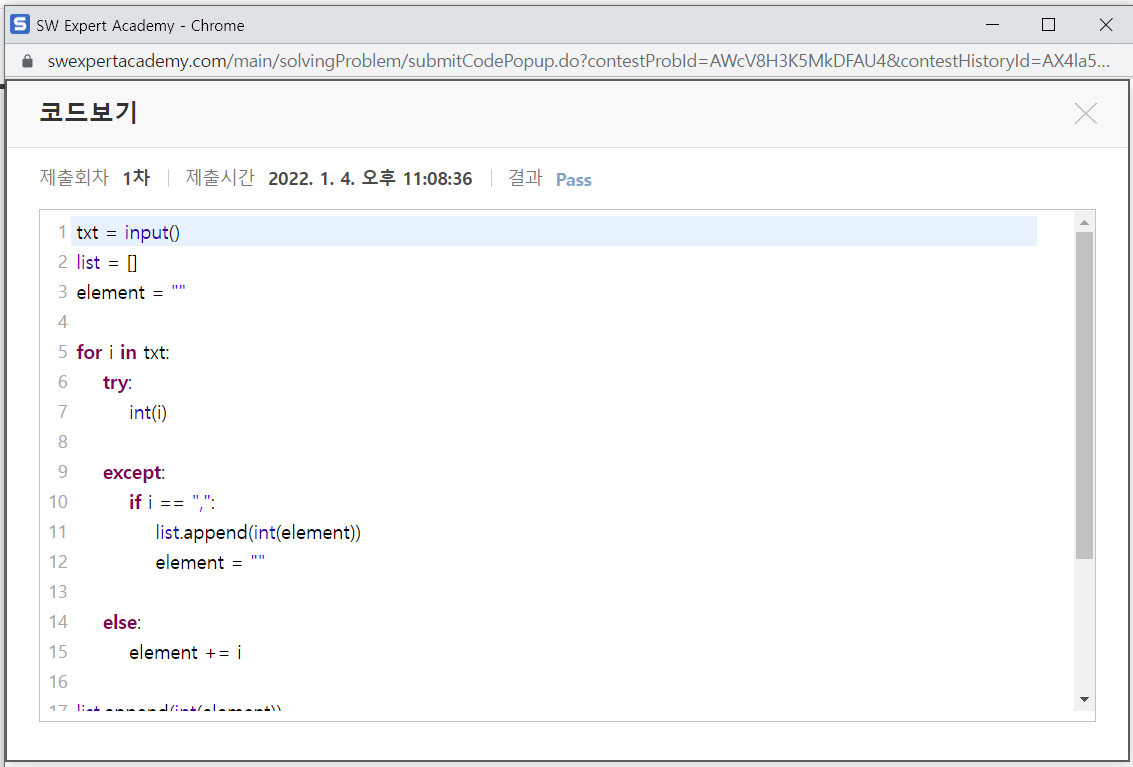This screenshot has width=1133, height=767.
Task: Click code line 'if i == ",":'
Action: (172, 502)
